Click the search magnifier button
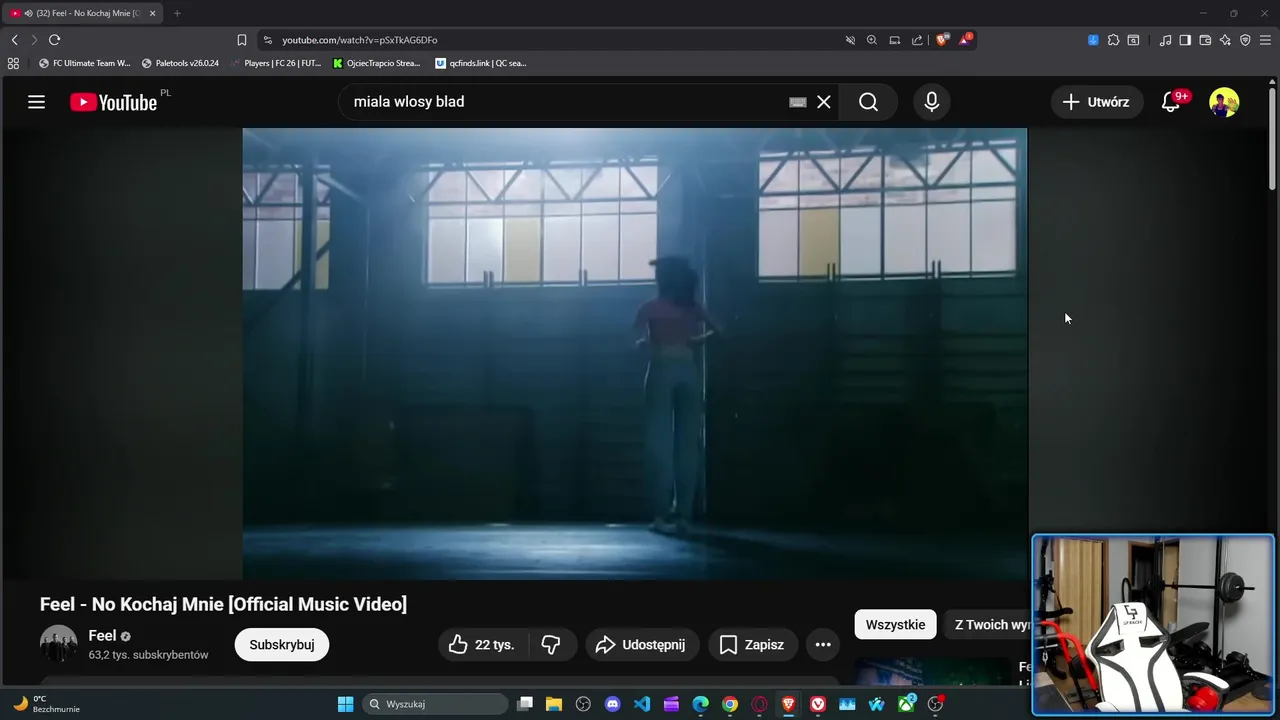 pos(868,102)
